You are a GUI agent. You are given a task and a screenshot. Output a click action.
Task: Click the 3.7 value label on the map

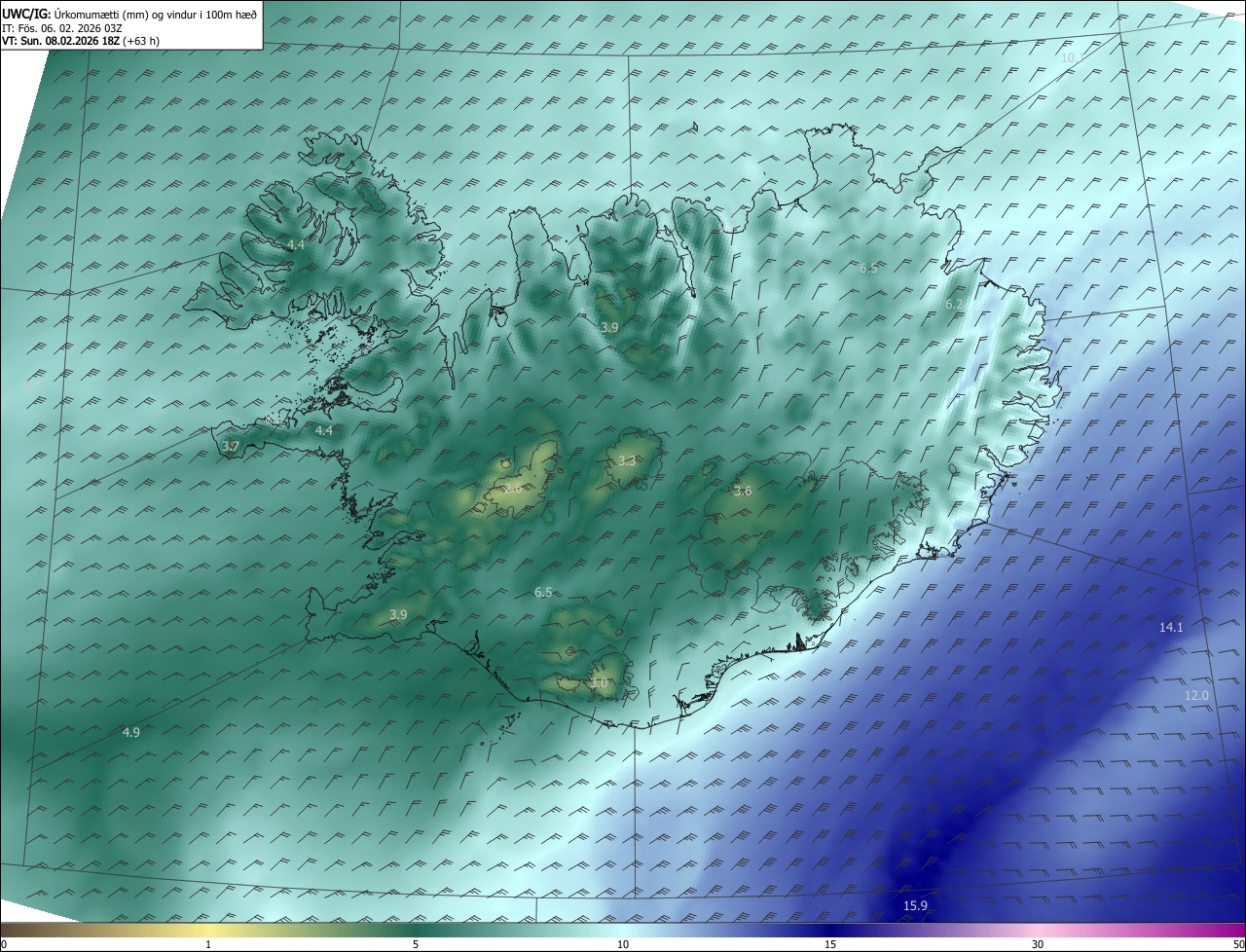(x=231, y=446)
